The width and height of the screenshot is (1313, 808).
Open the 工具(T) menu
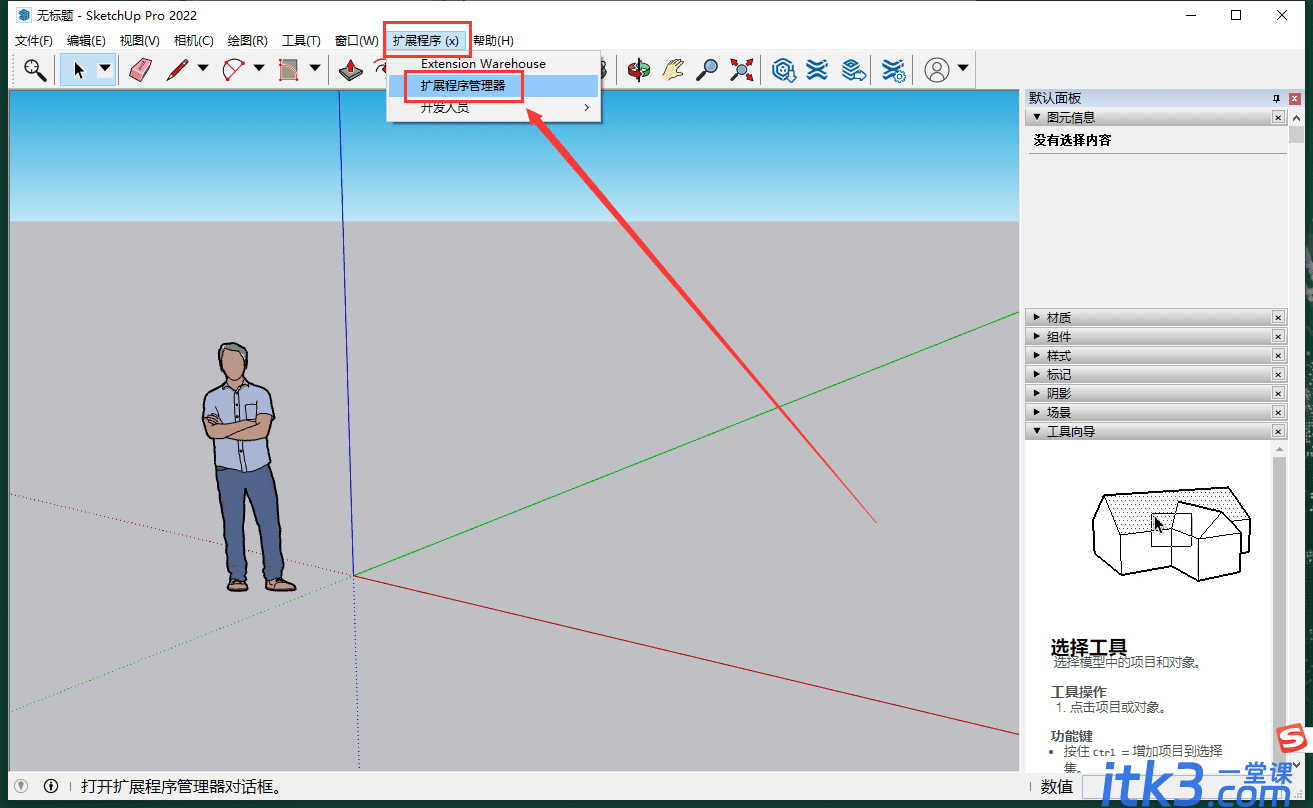point(301,41)
